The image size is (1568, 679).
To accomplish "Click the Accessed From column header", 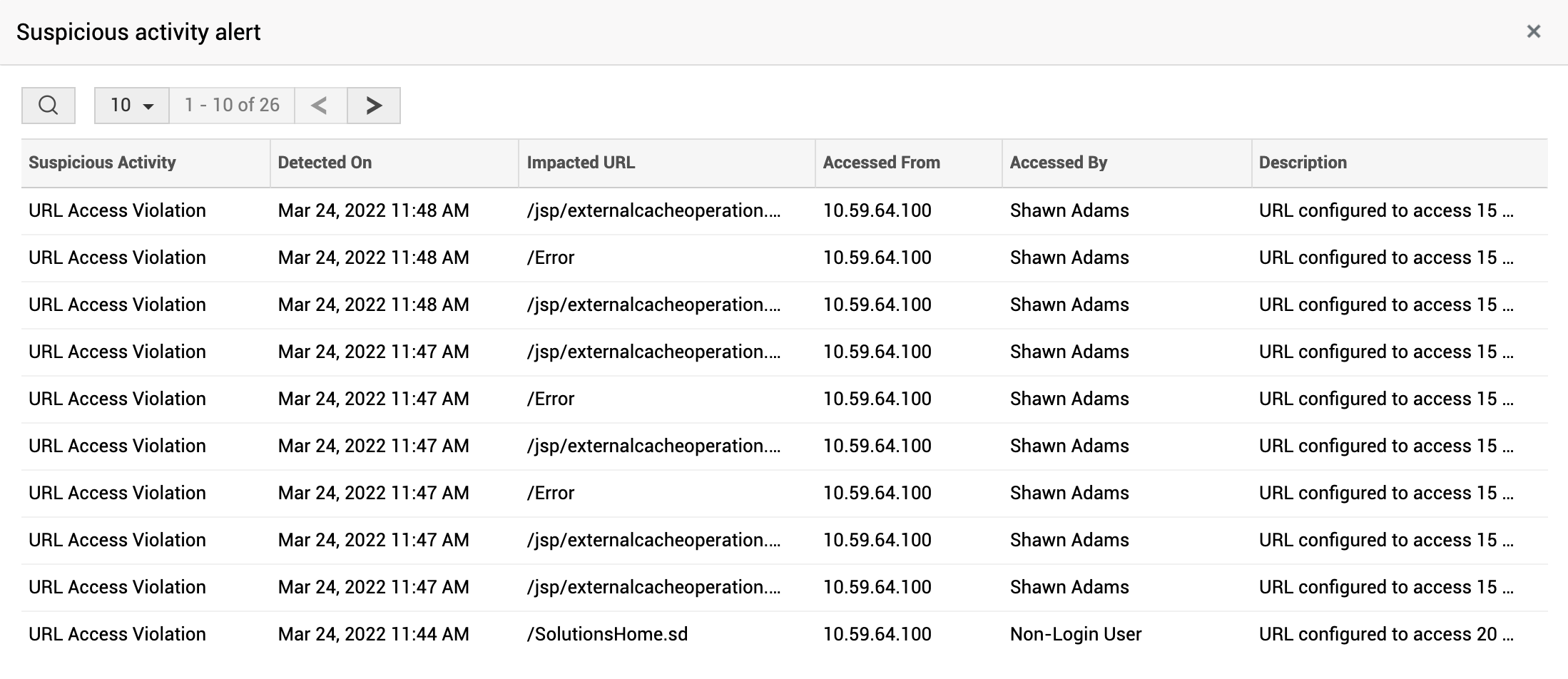I will pyautogui.click(x=881, y=163).
